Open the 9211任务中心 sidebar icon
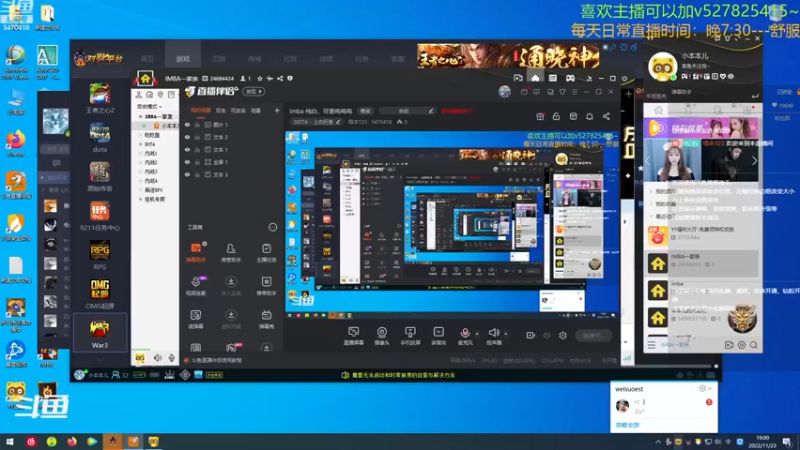The height and width of the screenshot is (450, 800). 99,216
